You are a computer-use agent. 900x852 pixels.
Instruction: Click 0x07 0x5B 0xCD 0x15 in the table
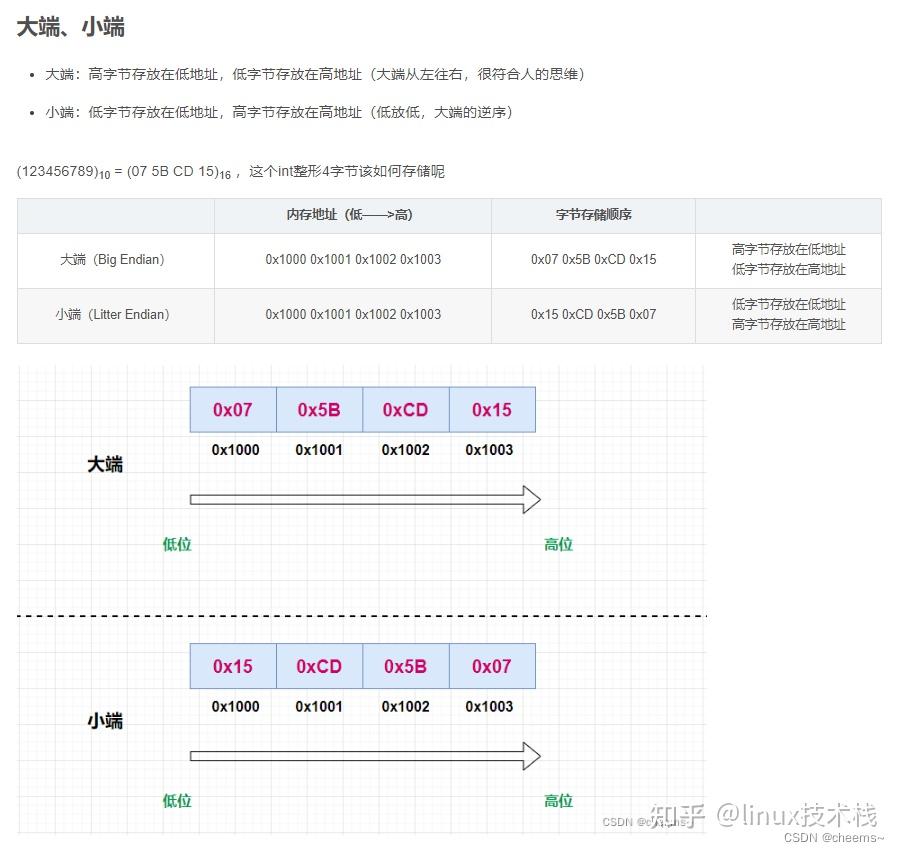pos(593,259)
